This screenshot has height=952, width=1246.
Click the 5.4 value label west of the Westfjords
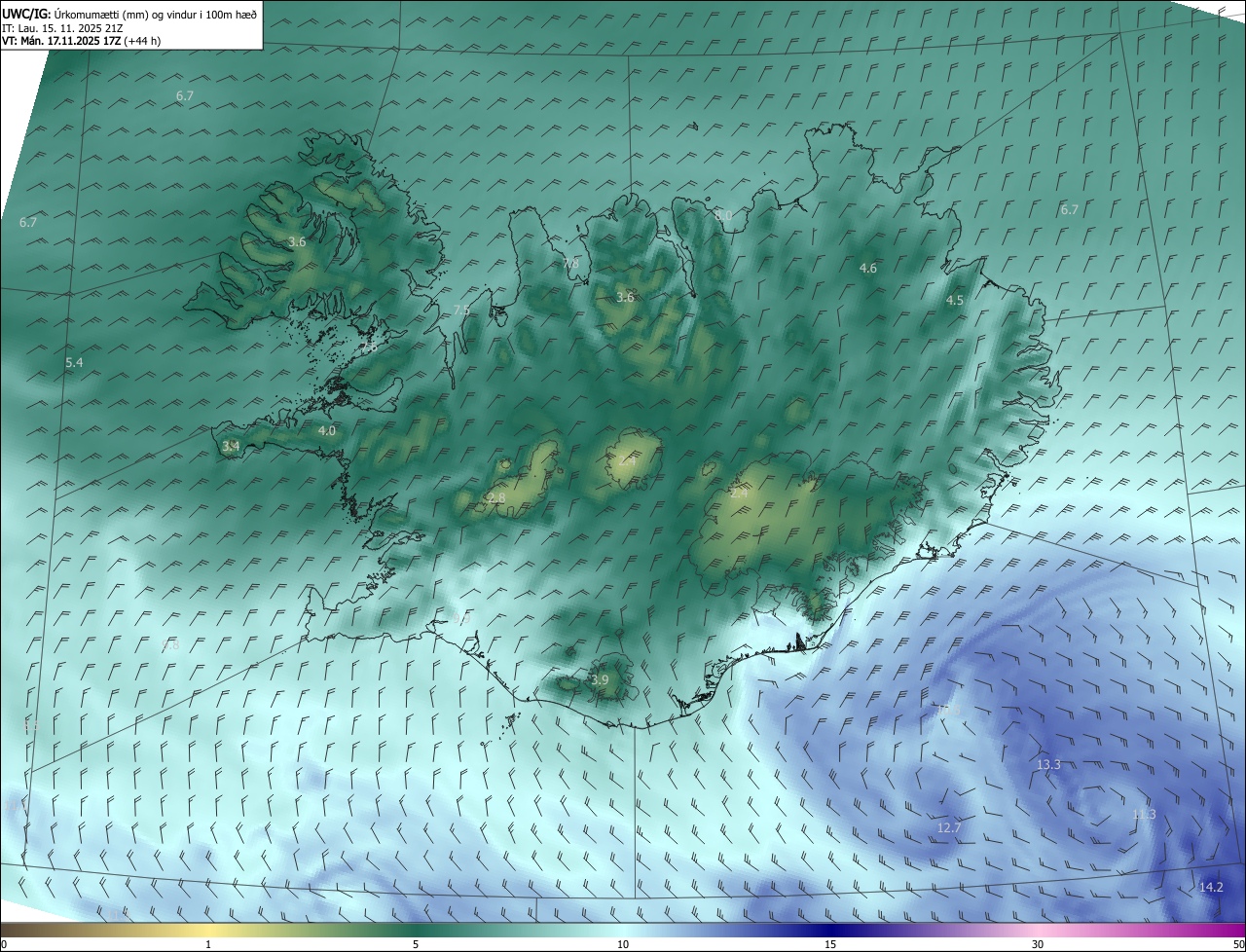point(74,362)
